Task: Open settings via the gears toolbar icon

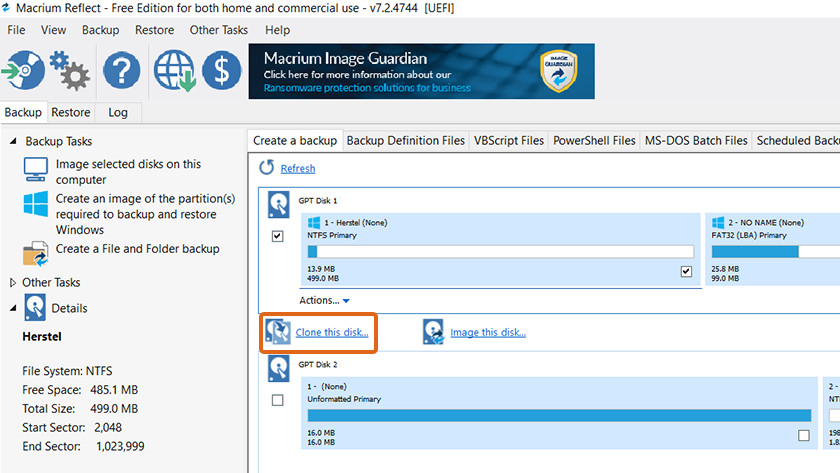Action: pos(70,70)
